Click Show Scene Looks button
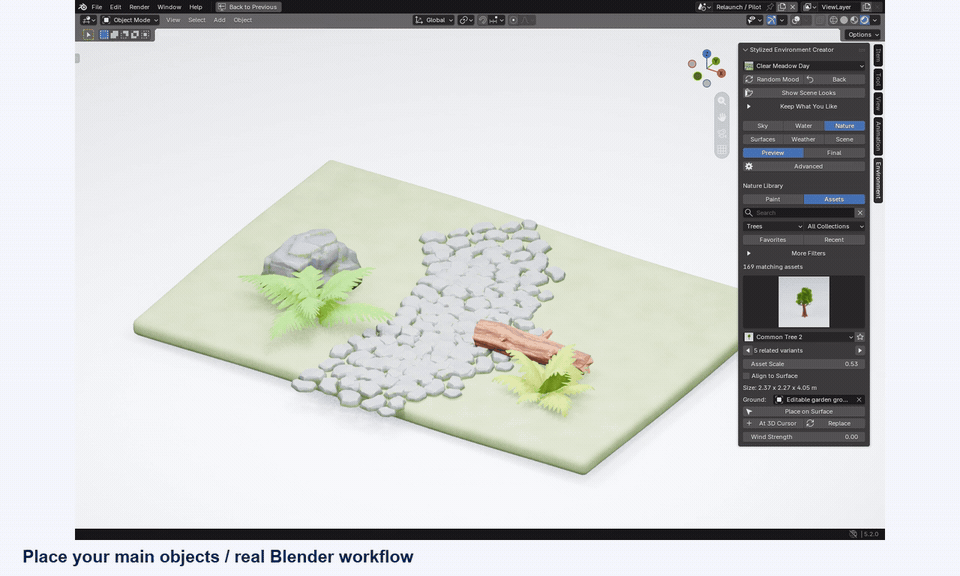This screenshot has height=576, width=960. [804, 93]
